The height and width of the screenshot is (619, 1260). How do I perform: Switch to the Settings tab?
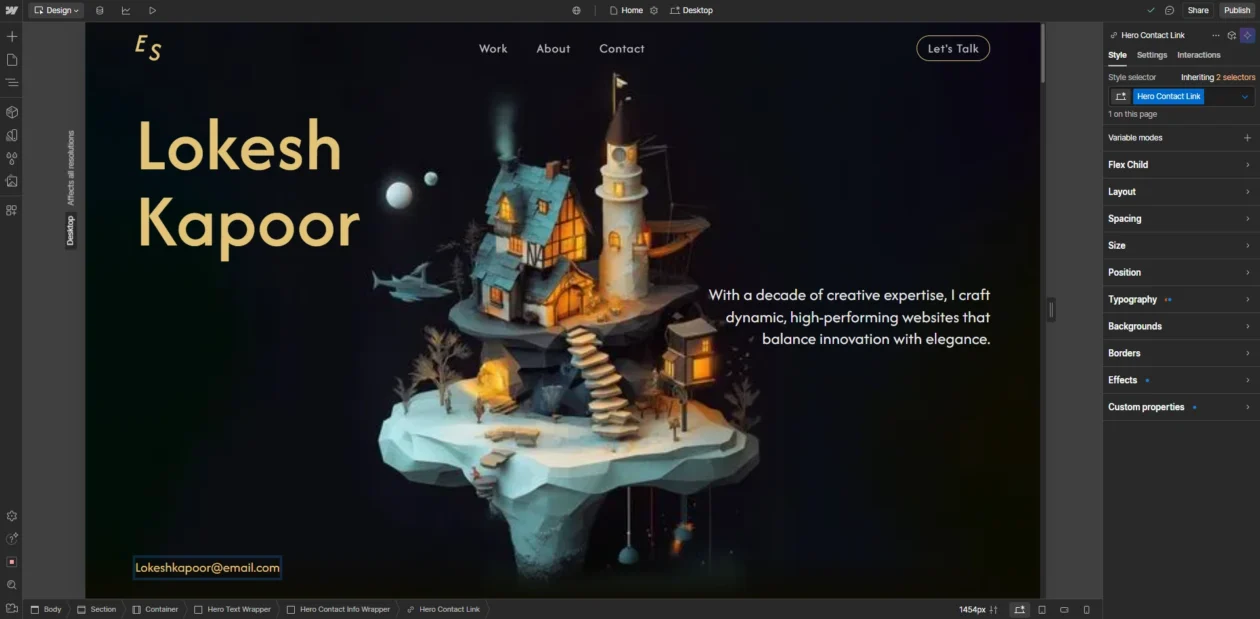pos(1152,55)
